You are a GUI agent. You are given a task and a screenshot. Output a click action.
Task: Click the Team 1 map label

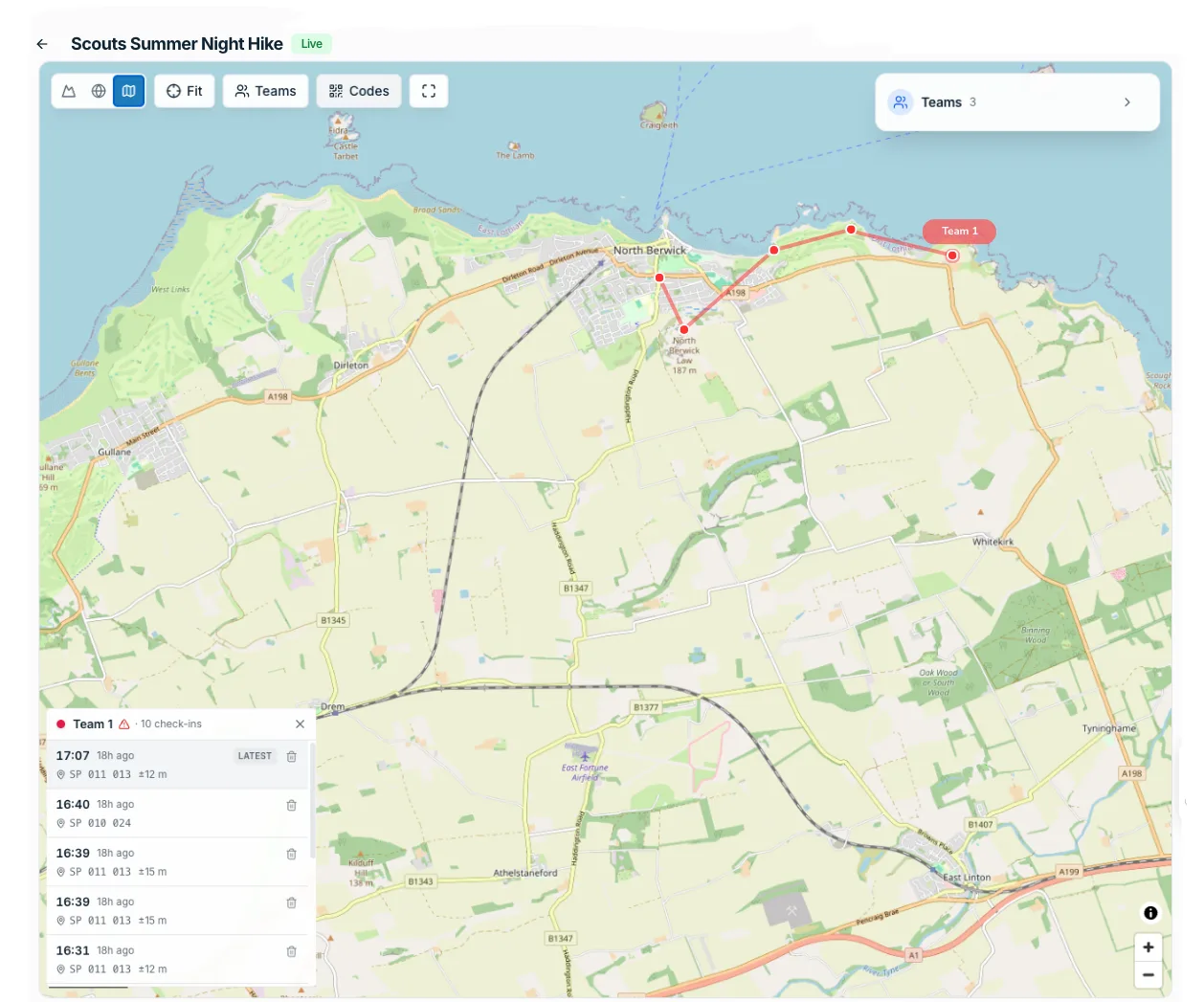[x=959, y=232]
